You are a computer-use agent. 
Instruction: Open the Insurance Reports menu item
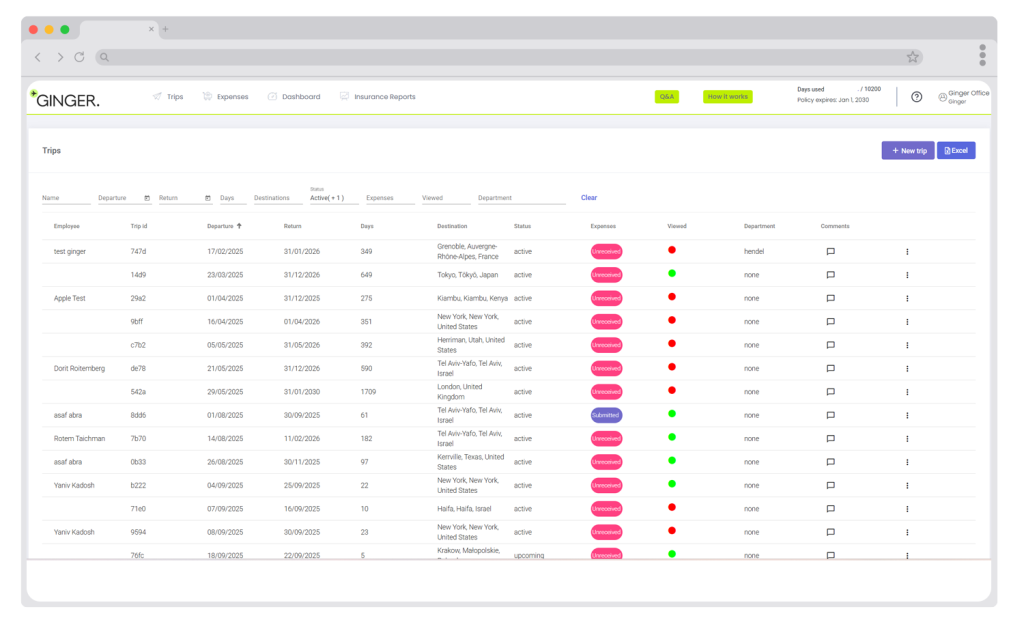377,97
